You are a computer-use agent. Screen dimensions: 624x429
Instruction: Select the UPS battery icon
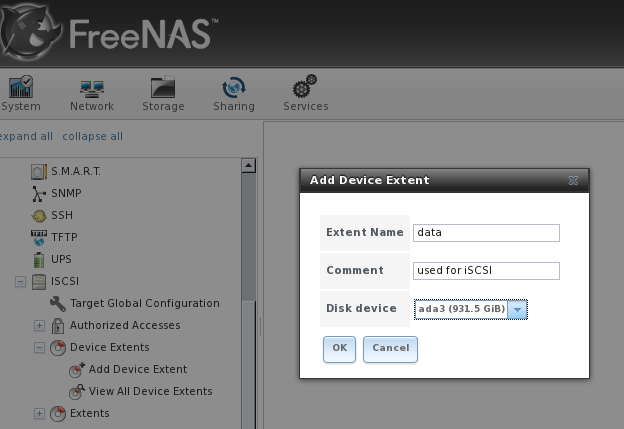coord(39,259)
